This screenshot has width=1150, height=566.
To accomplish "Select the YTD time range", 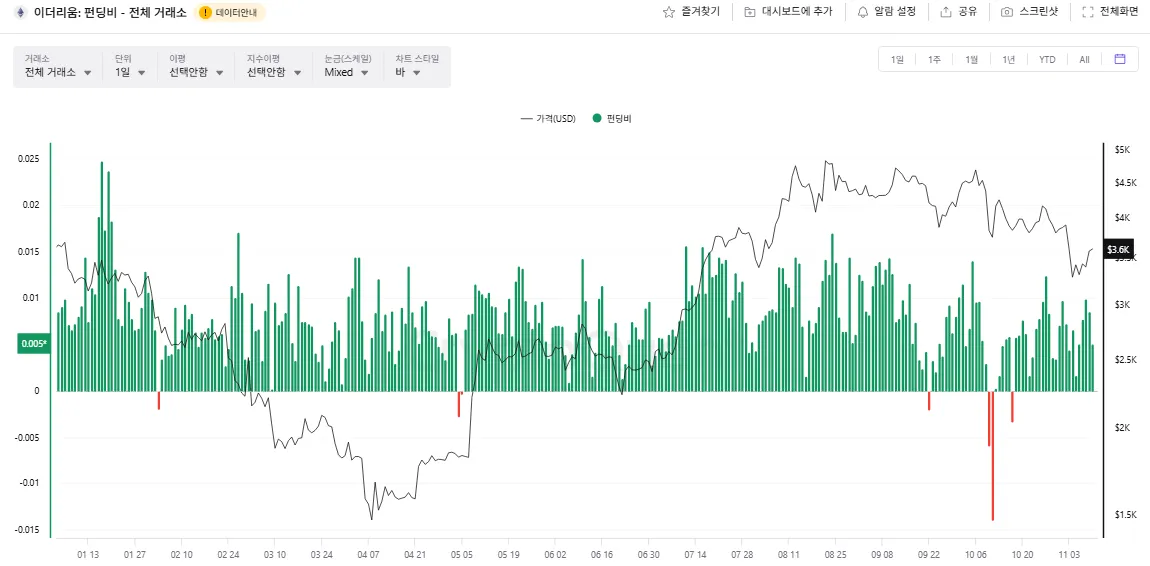I will pos(1047,59).
